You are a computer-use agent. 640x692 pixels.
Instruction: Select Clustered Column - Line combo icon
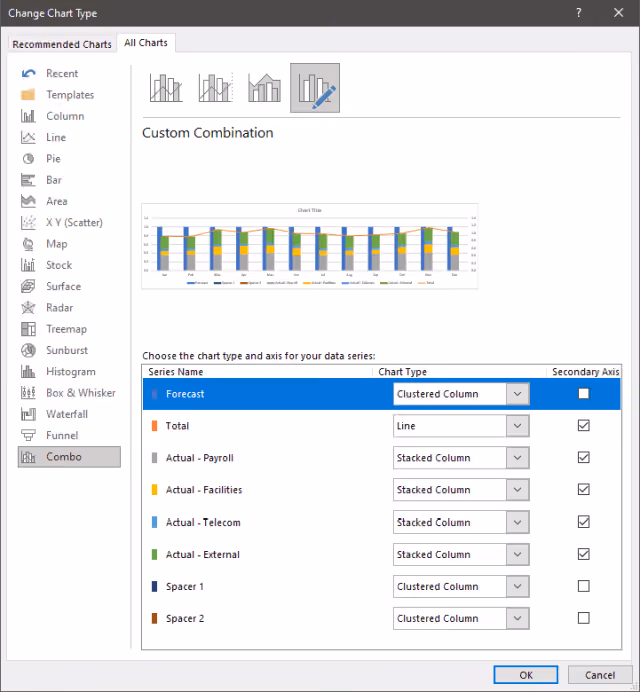(166, 88)
